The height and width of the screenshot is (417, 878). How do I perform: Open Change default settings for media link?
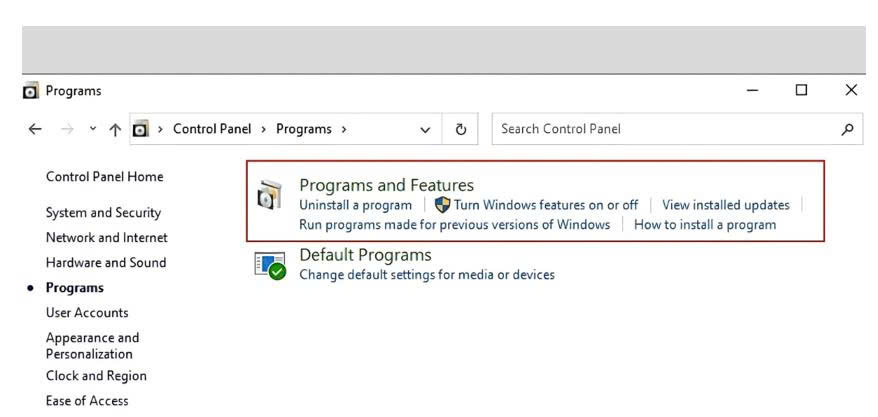[427, 275]
